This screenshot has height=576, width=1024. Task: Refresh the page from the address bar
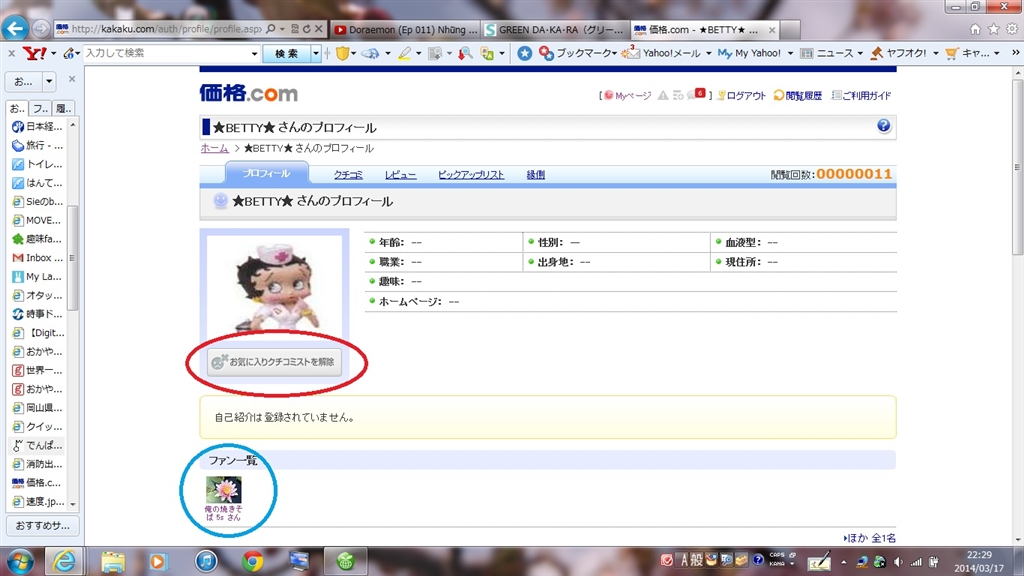(306, 29)
